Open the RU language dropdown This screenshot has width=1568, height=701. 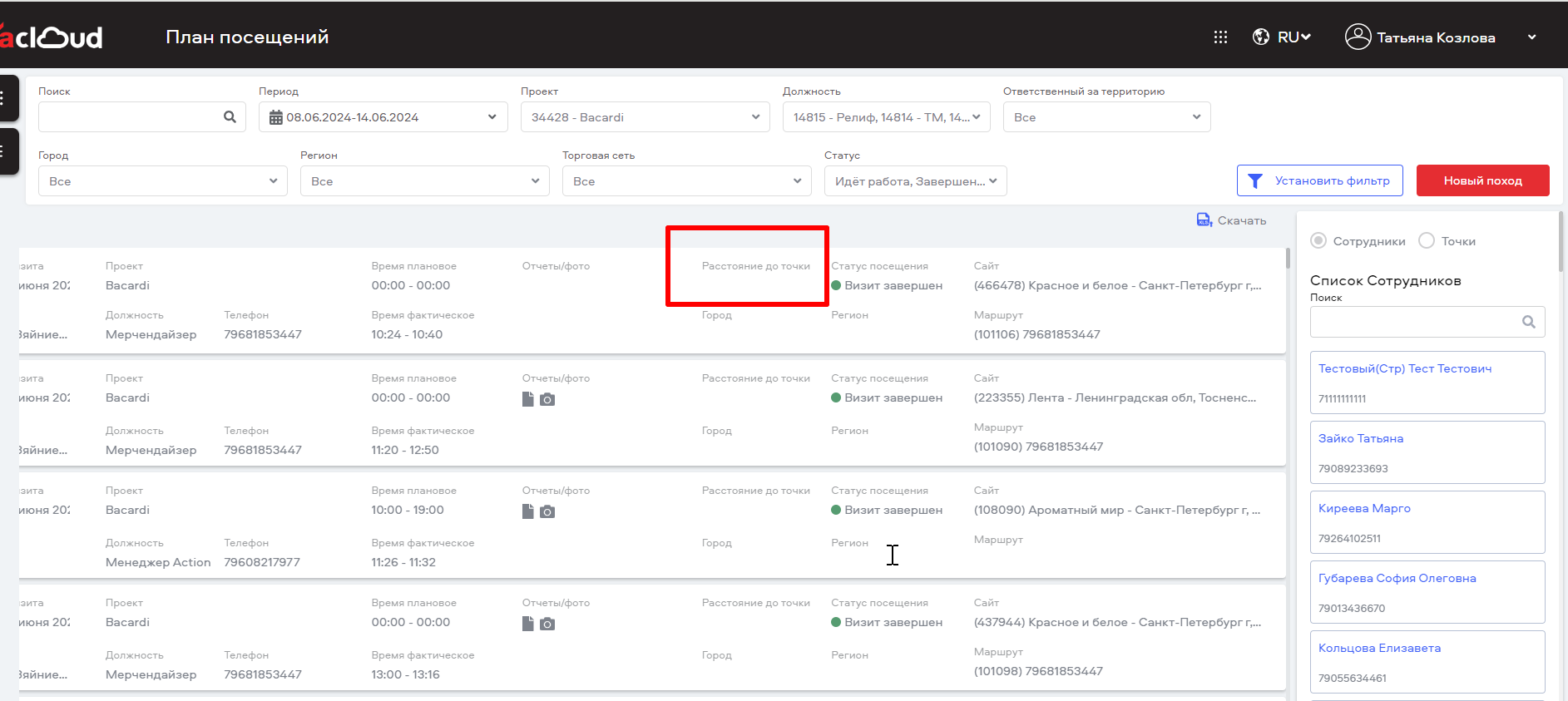tap(1294, 37)
